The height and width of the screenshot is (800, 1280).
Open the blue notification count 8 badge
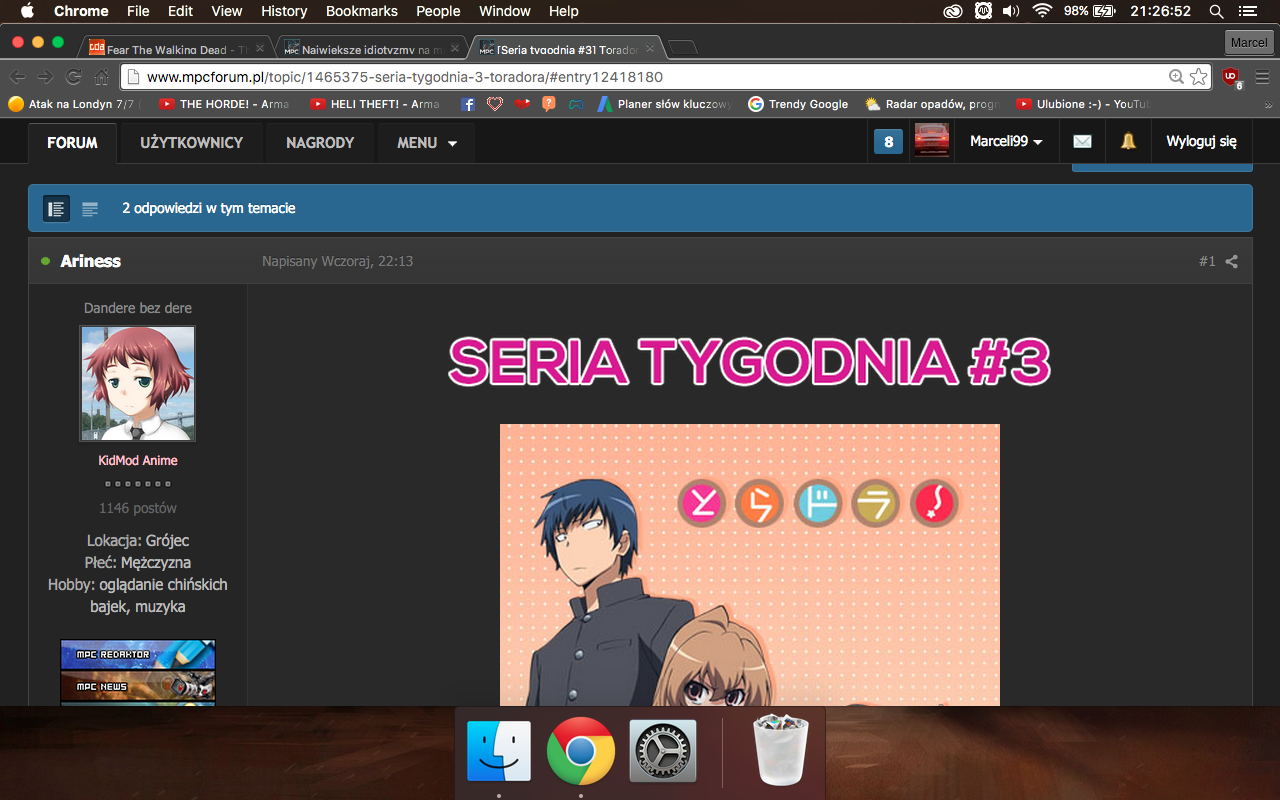(x=888, y=142)
